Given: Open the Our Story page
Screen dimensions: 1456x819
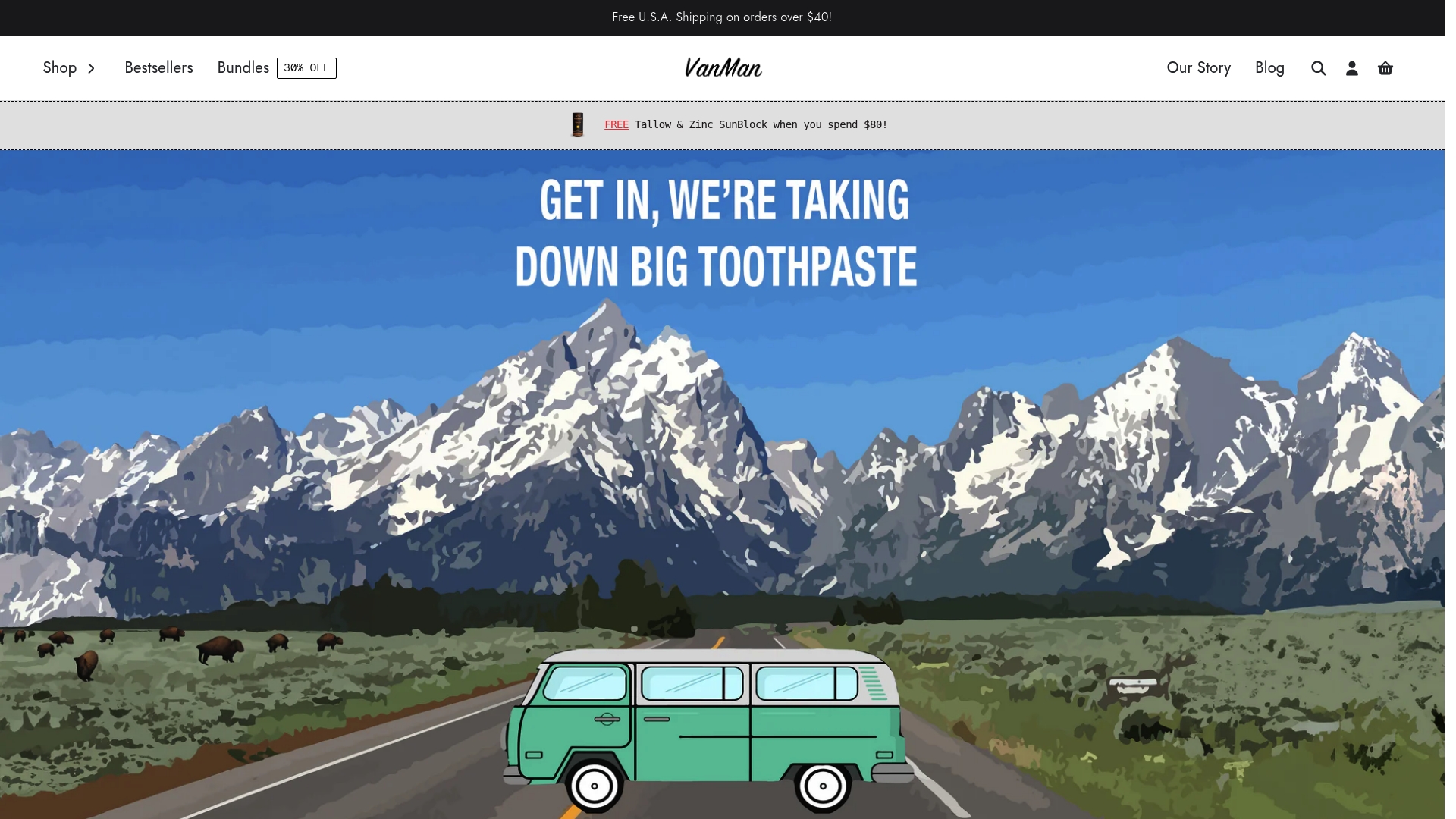Looking at the screenshot, I should coord(1198,68).
